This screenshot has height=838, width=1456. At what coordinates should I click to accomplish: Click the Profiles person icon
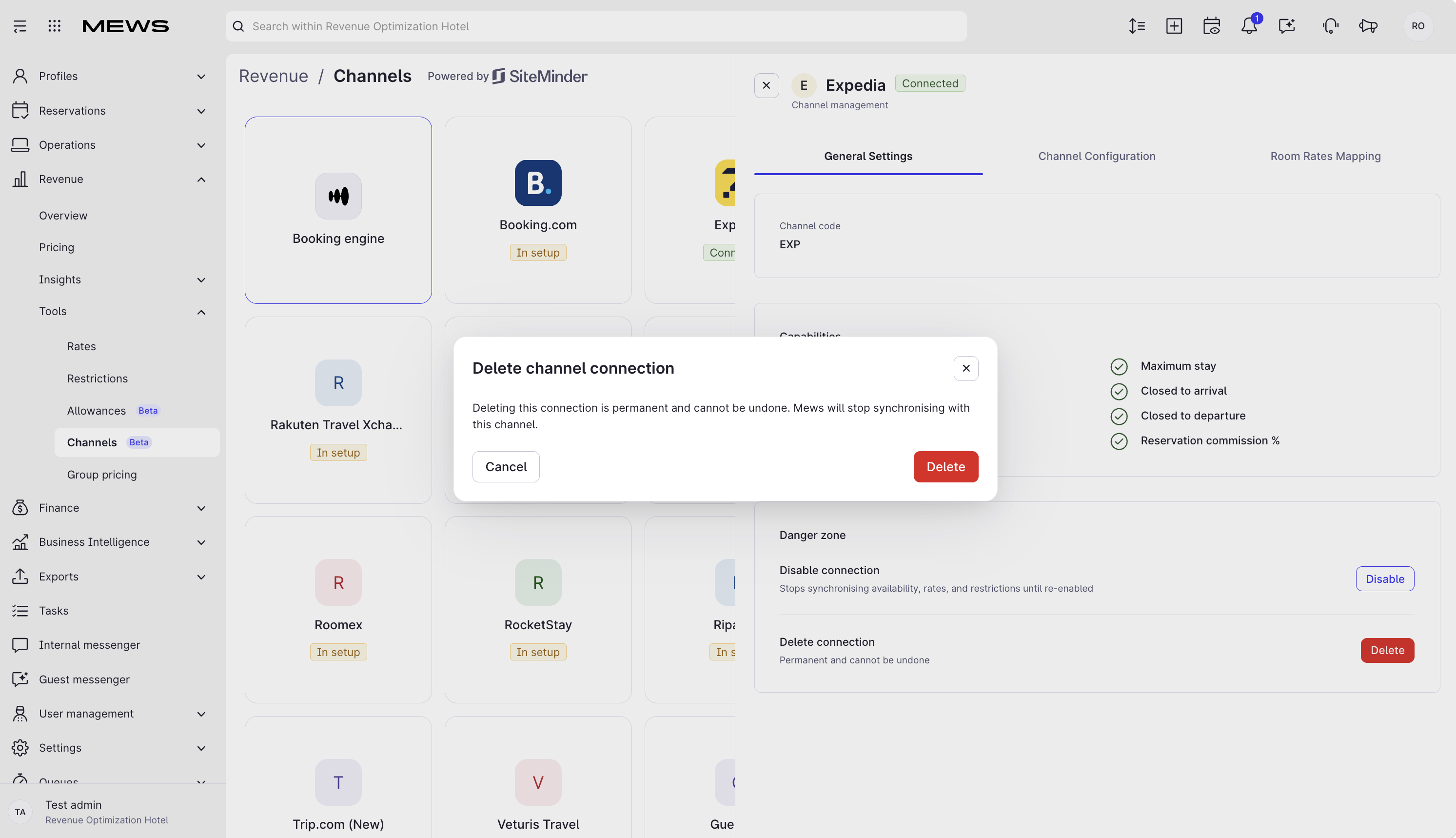click(x=20, y=76)
